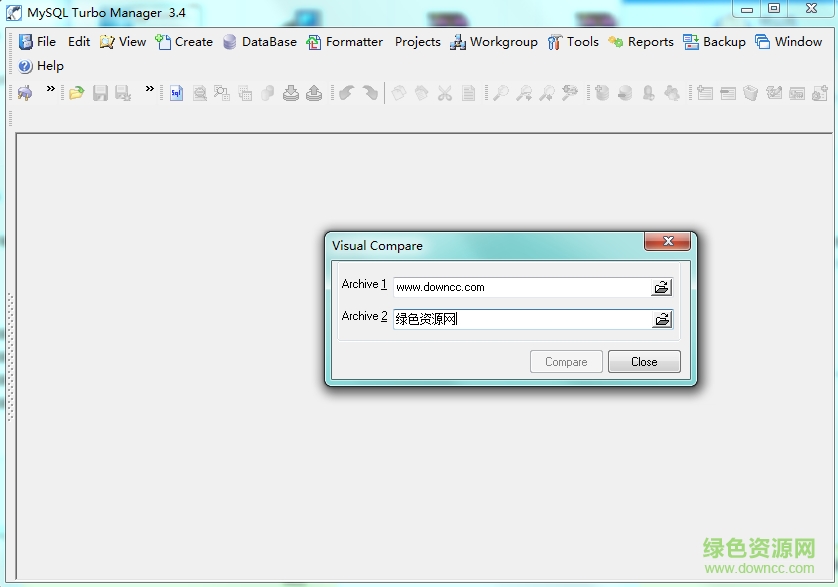Image resolution: width=838 pixels, height=587 pixels.
Task: Click the SQL editor toolbar icon
Action: tap(176, 93)
